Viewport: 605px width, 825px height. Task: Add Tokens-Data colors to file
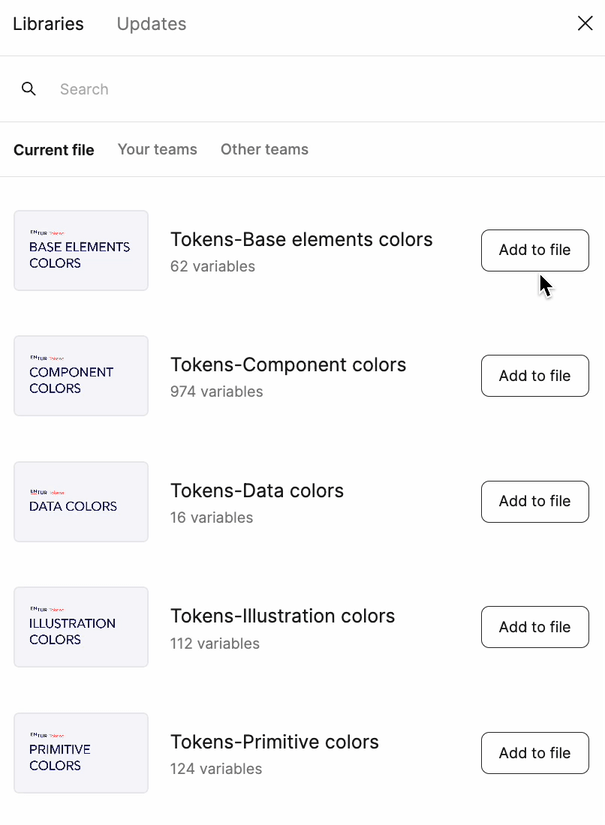click(535, 501)
